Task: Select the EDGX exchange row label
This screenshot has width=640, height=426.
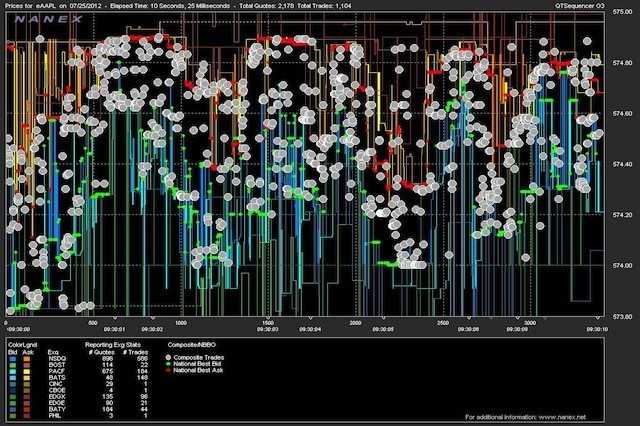Action: (57, 397)
